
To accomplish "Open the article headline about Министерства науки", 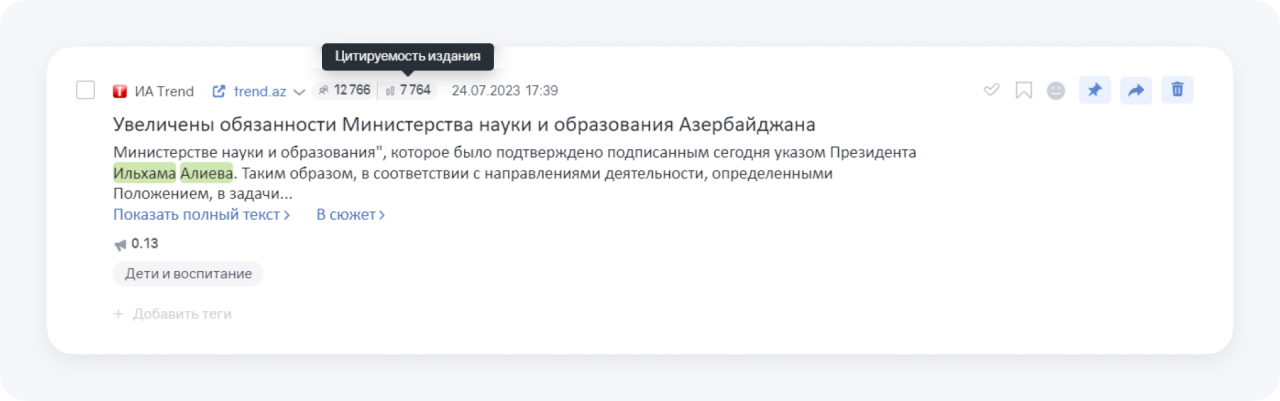I will pyautogui.click(x=464, y=125).
